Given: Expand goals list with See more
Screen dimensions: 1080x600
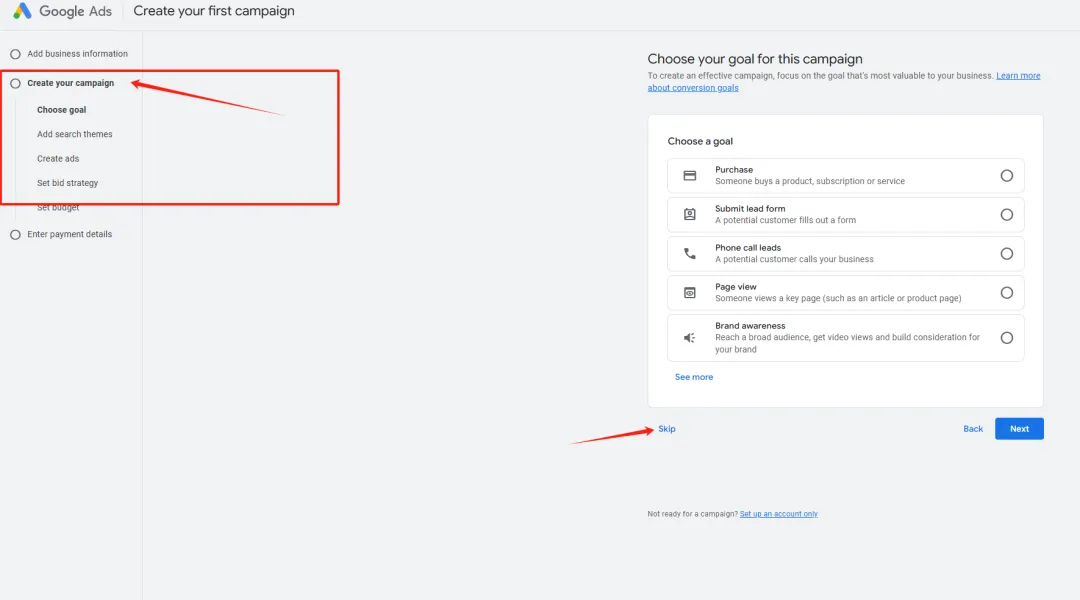Looking at the screenshot, I should [694, 377].
